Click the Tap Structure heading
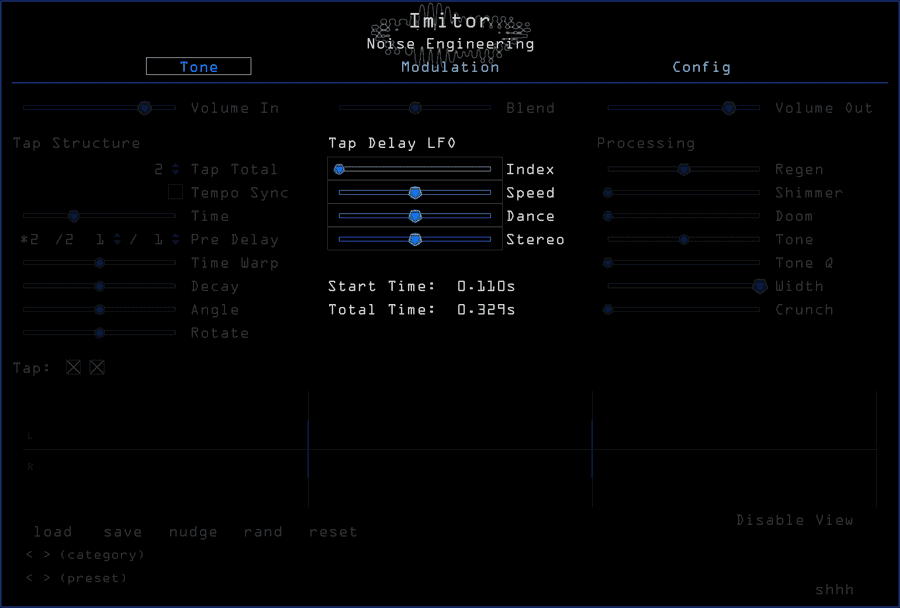This screenshot has height=608, width=900. pos(76,142)
